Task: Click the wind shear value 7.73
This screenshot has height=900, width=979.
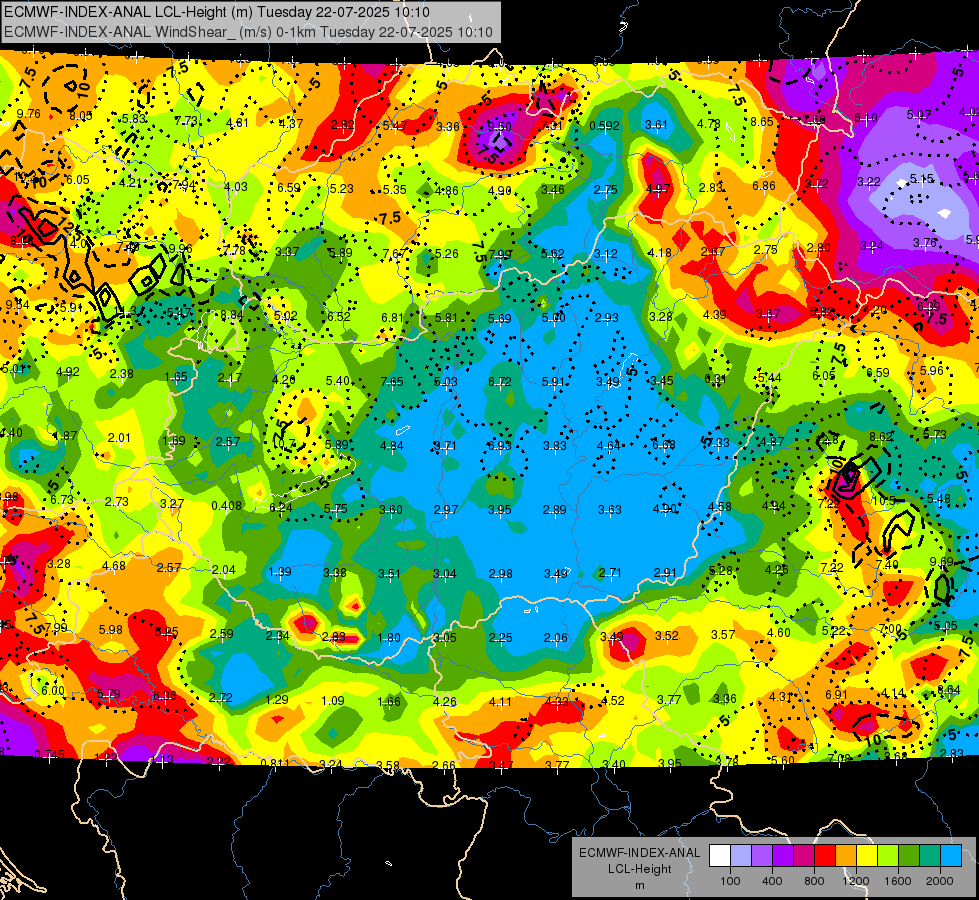Action: pyautogui.click(x=186, y=121)
